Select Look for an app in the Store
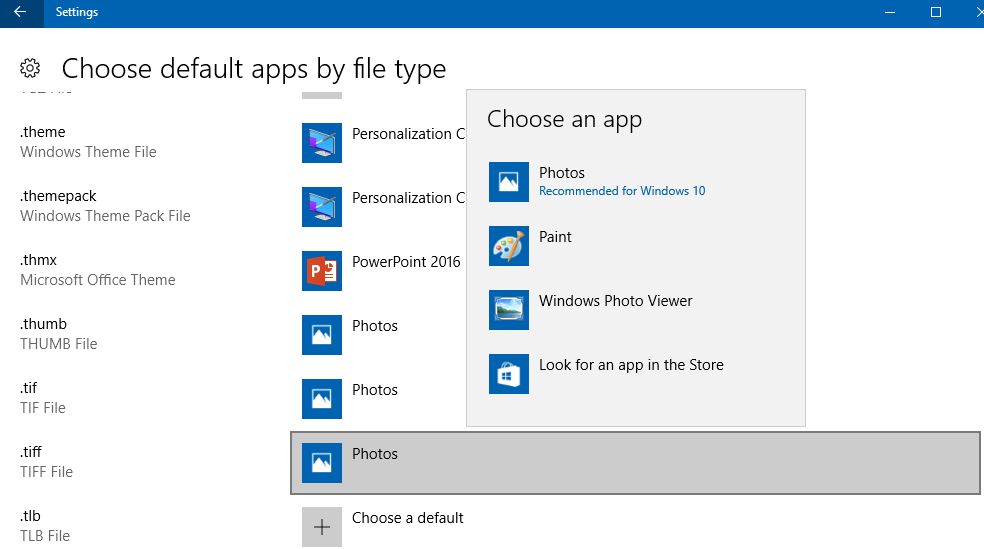 point(636,374)
